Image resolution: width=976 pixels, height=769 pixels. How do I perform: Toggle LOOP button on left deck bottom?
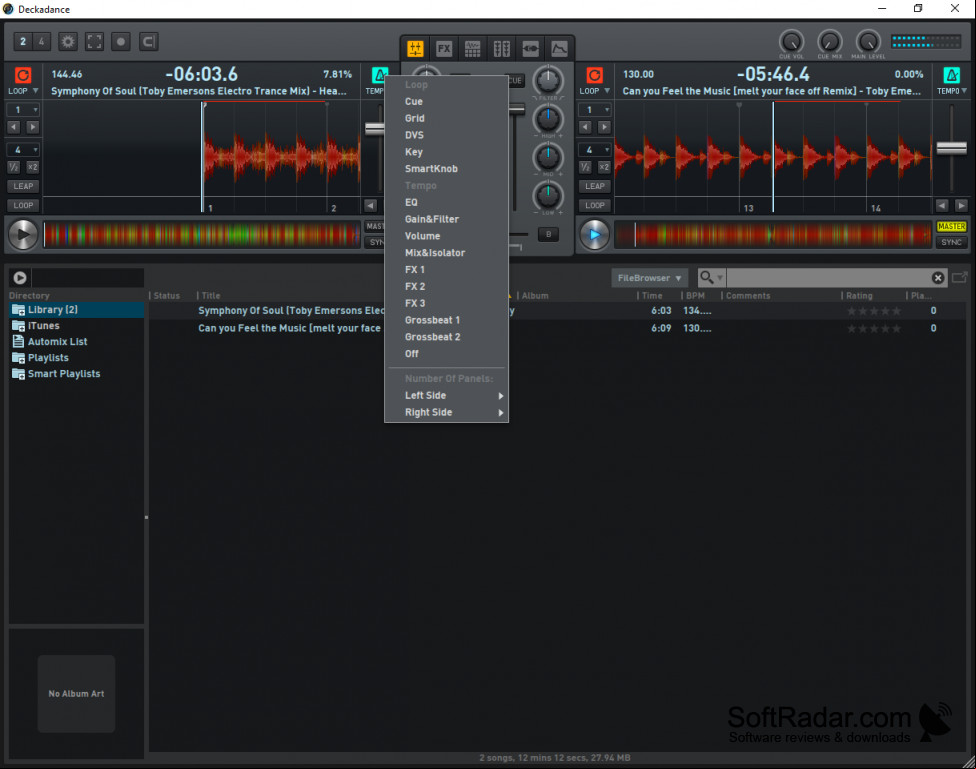pos(23,205)
